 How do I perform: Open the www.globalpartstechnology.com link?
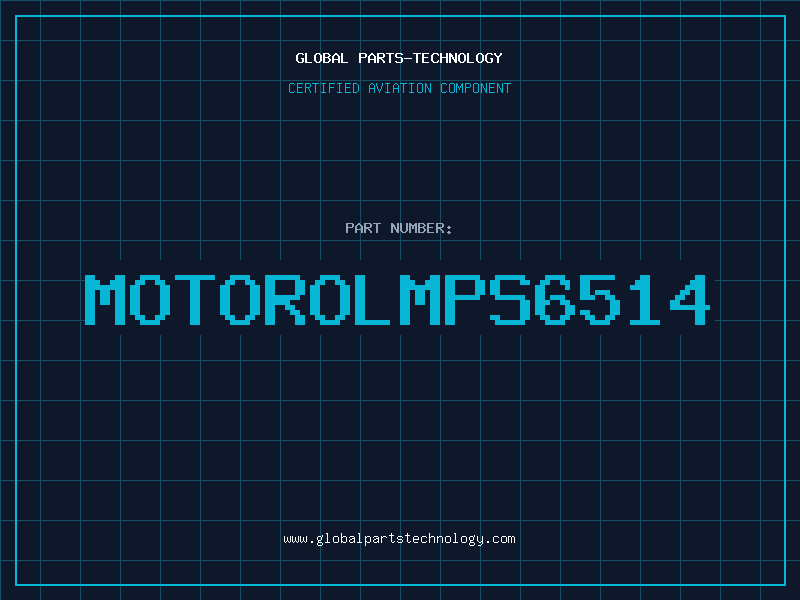click(x=399, y=539)
